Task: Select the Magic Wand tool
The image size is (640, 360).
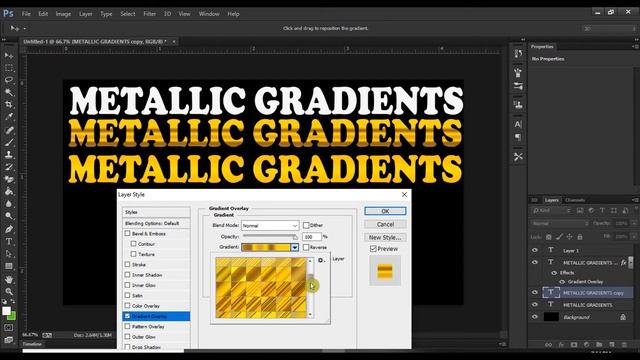Action: pyautogui.click(x=9, y=92)
